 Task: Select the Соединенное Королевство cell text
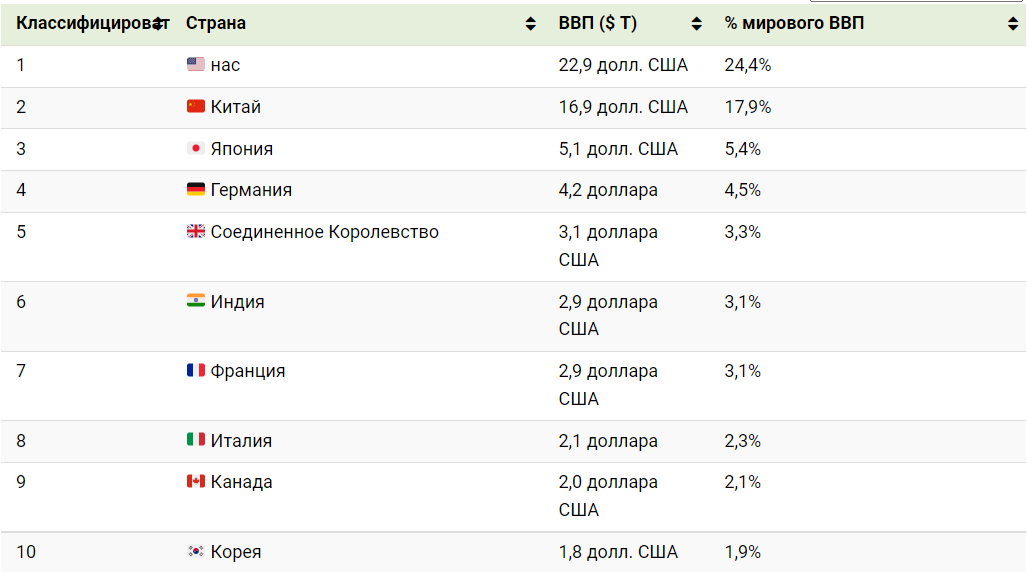(325, 232)
